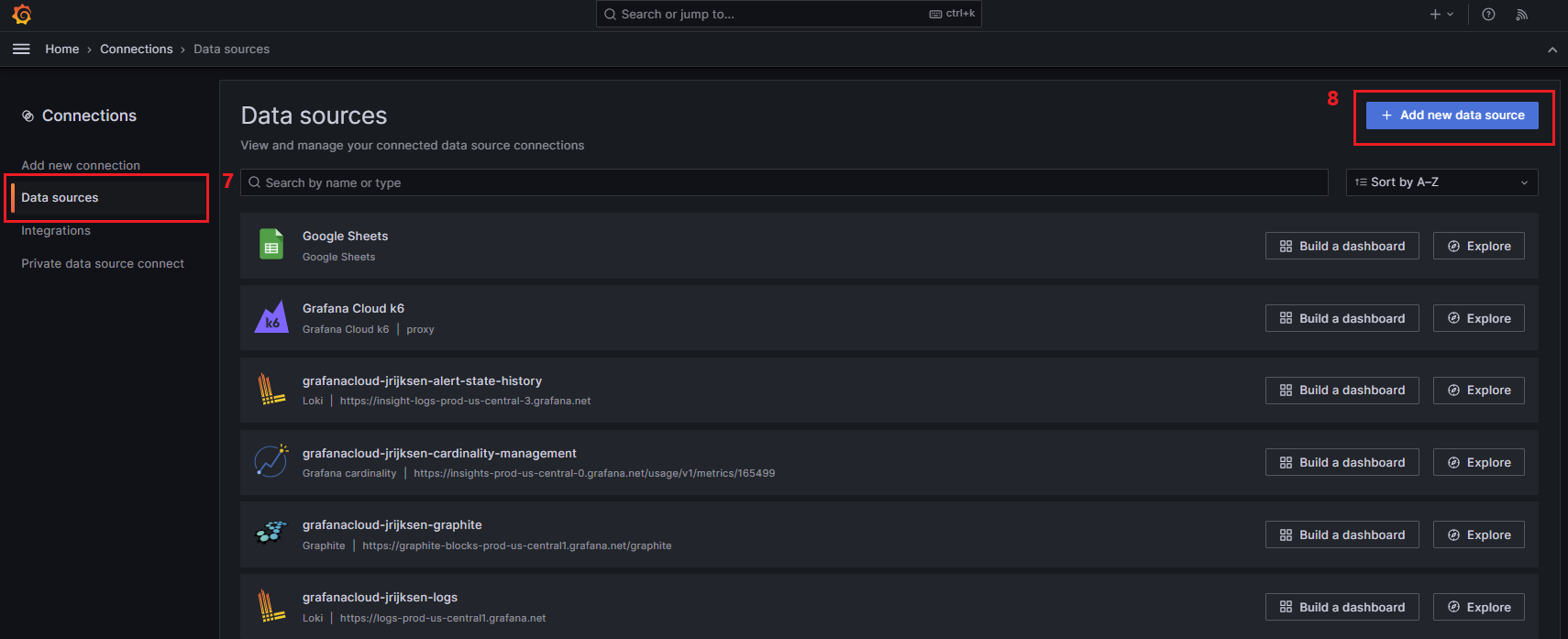
Task: Explore the Grafana Cloud k6 data source
Action: (x=1479, y=318)
